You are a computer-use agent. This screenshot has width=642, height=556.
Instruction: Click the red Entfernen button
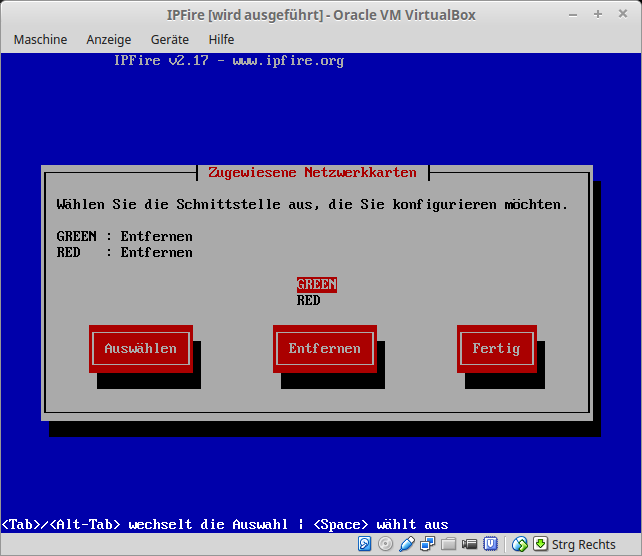tap(325, 348)
